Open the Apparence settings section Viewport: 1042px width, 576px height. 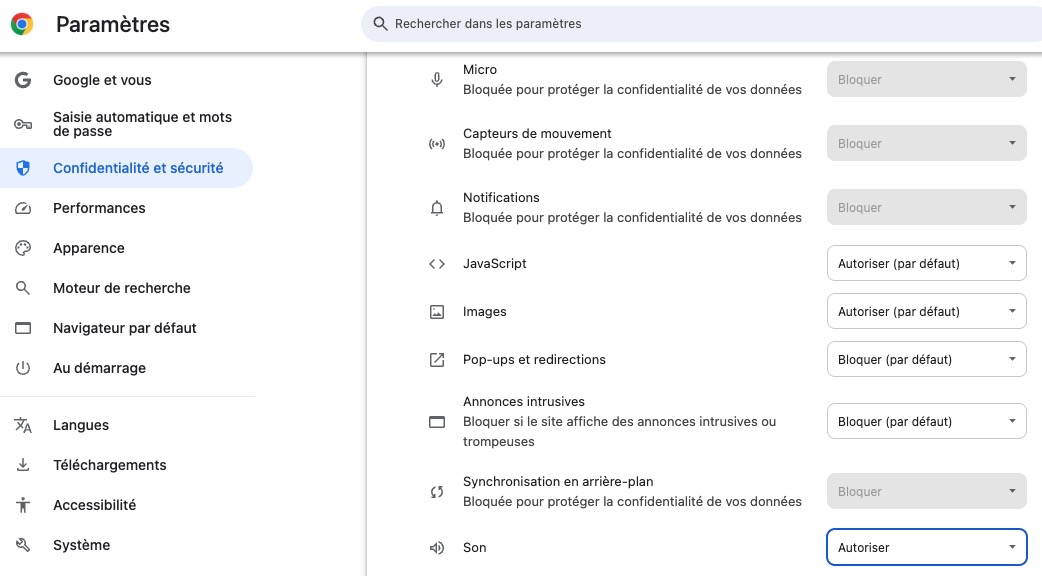point(89,248)
